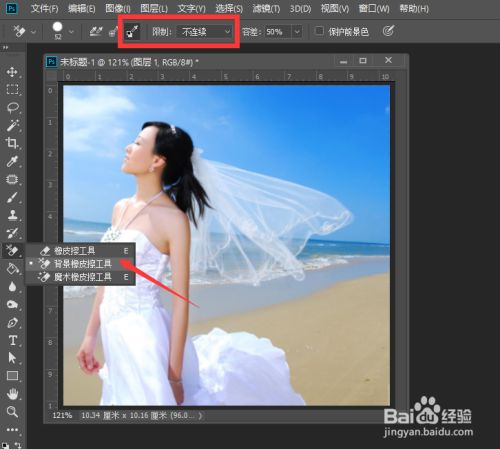Open the 窗口(W) menu
This screenshot has height=449, width=500.
click(374, 8)
